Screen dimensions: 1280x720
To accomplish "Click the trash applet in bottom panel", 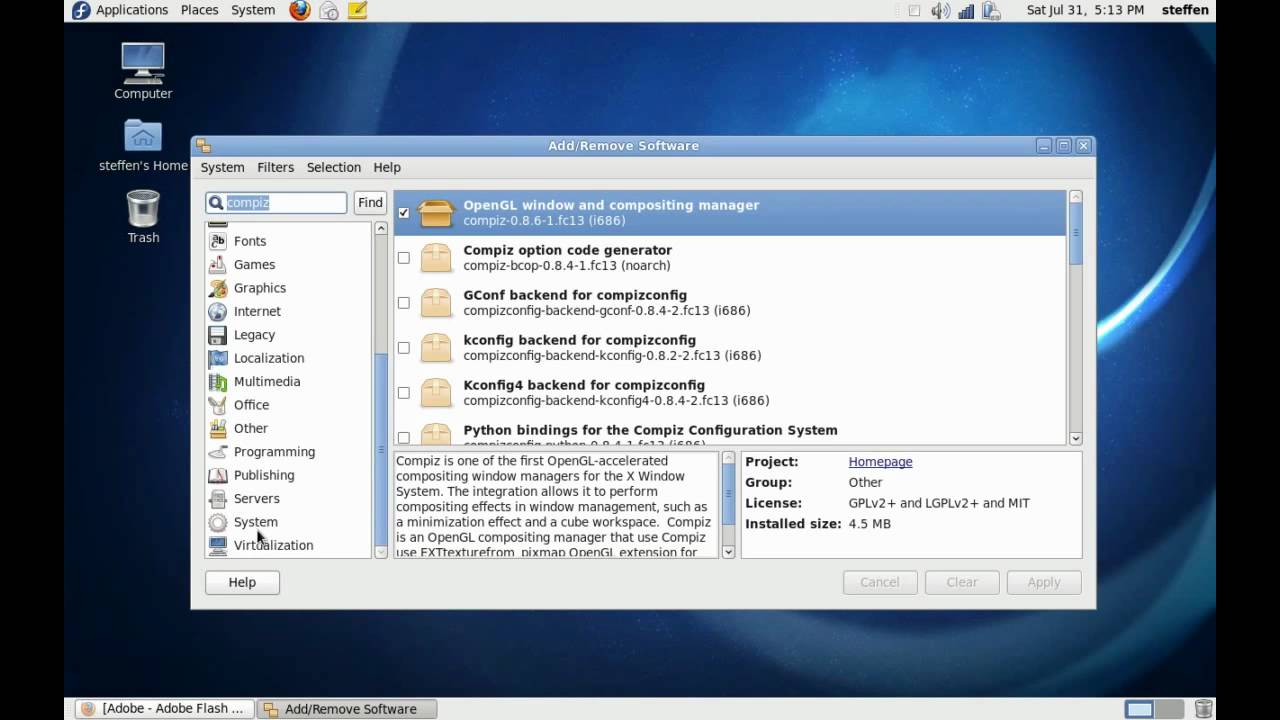I will (x=1204, y=709).
